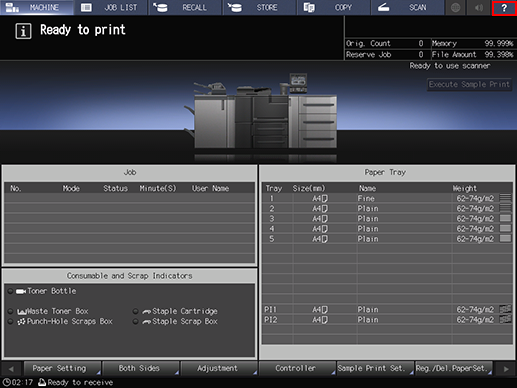Click the tray 3 paper level bar
Screen dimensions: 517x388
(x=505, y=218)
